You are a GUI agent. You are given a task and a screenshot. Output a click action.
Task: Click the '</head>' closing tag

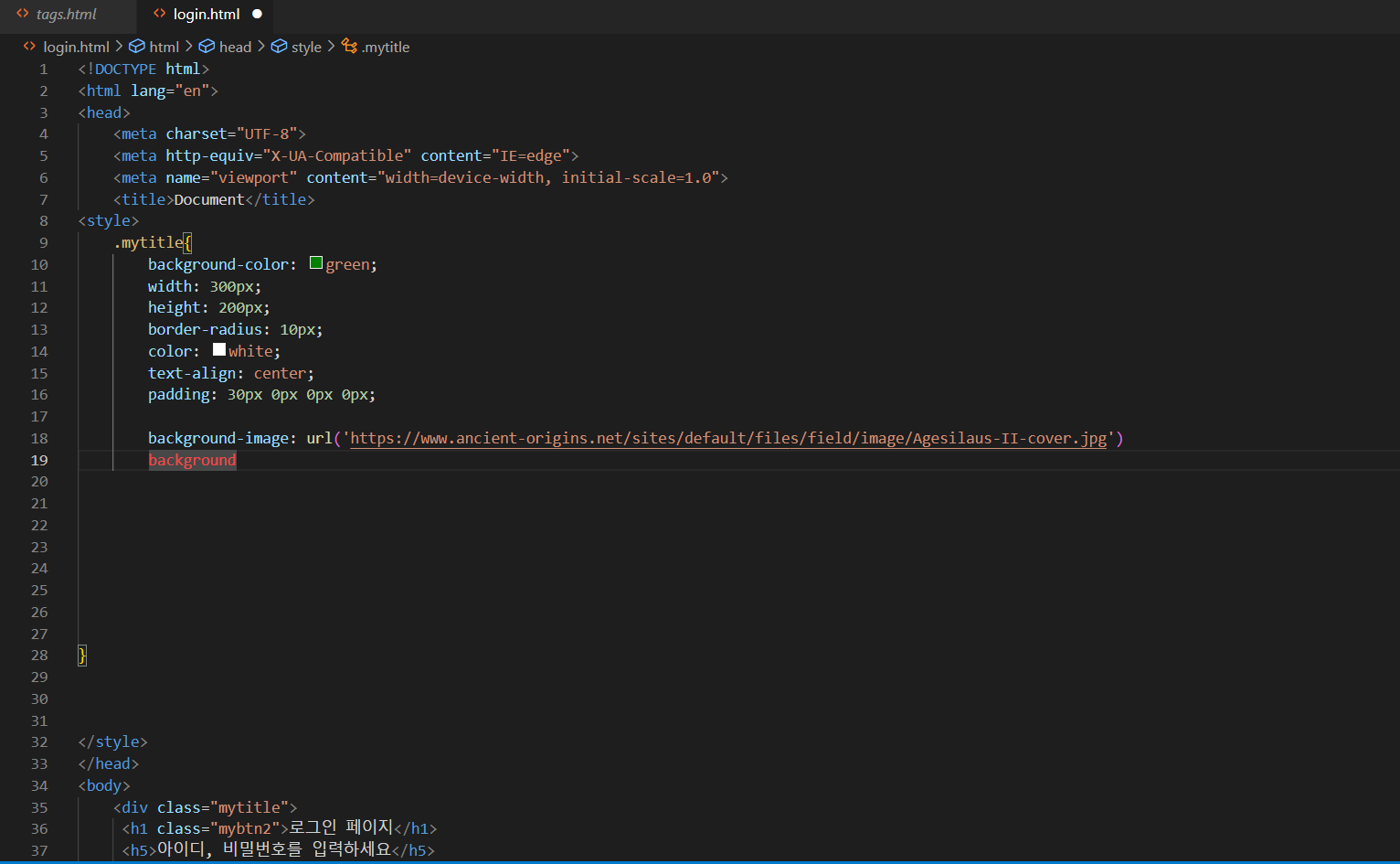(x=109, y=764)
